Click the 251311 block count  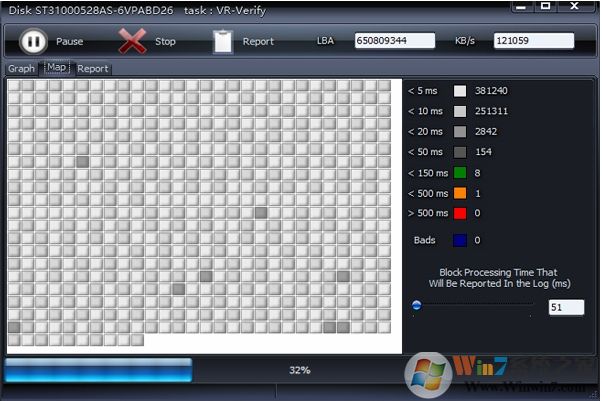click(491, 111)
